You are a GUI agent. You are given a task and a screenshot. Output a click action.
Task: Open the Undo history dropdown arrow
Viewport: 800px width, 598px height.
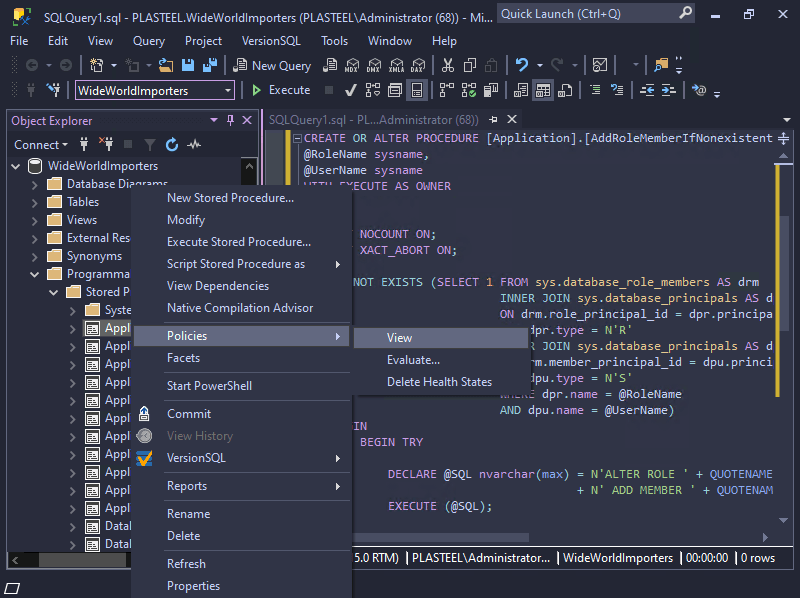[x=539, y=65]
